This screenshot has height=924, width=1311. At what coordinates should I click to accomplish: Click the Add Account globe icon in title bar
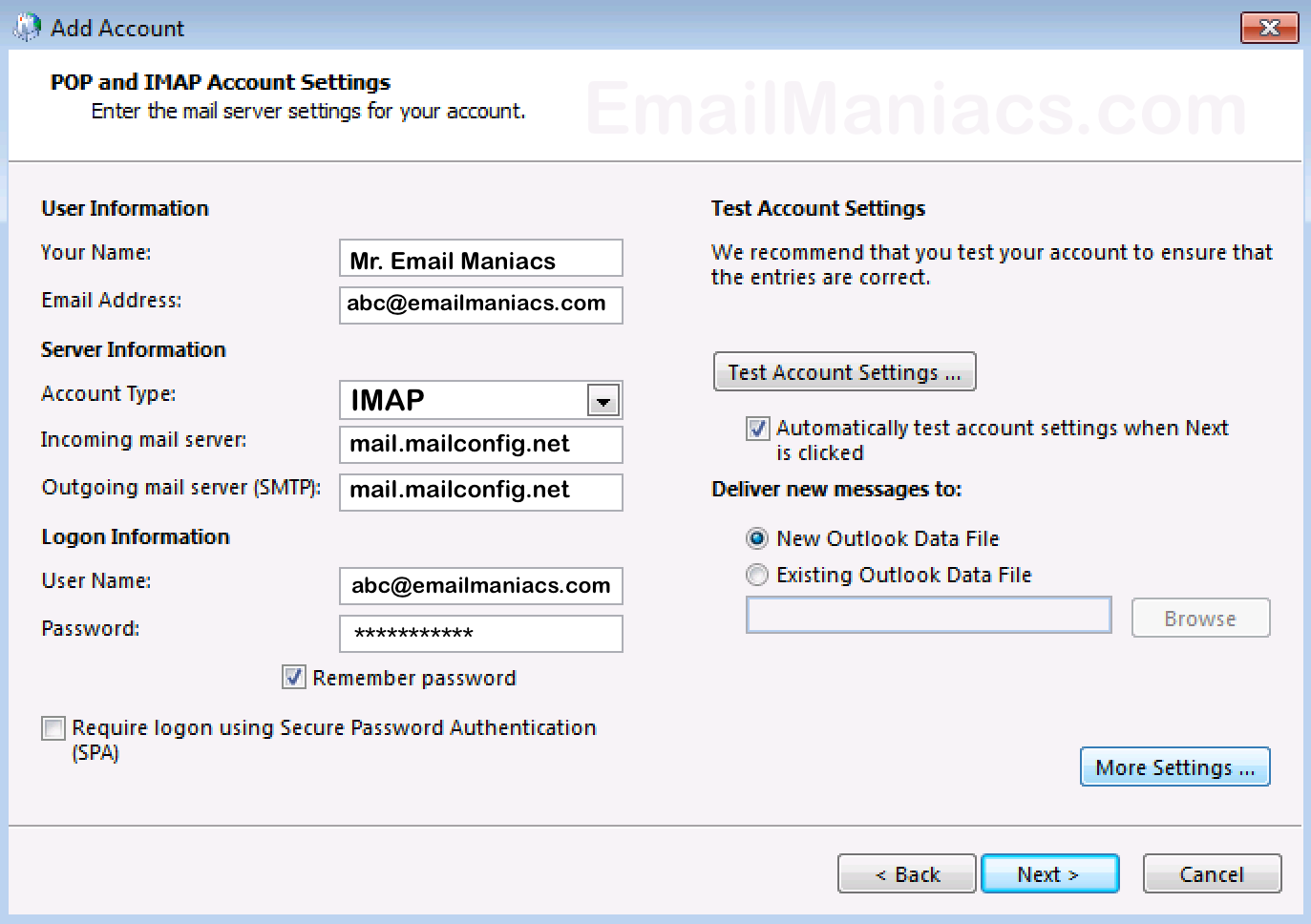[x=26, y=27]
